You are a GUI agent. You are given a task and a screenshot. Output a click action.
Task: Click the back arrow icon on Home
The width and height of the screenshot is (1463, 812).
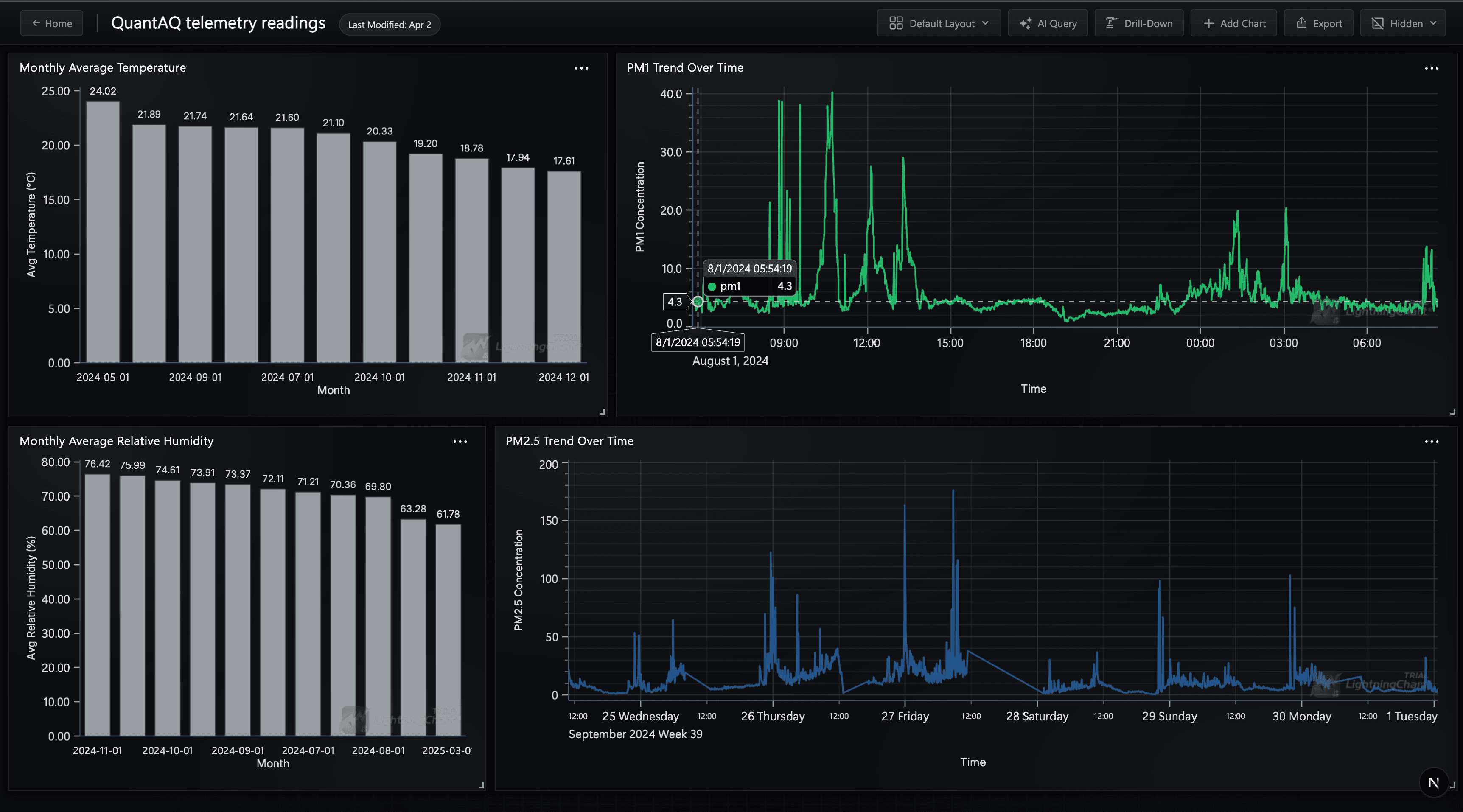(36, 23)
